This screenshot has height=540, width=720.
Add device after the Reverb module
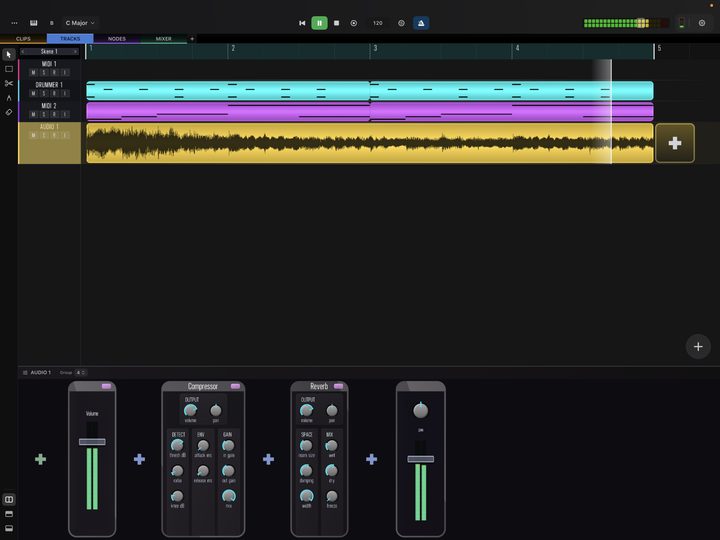click(x=371, y=459)
